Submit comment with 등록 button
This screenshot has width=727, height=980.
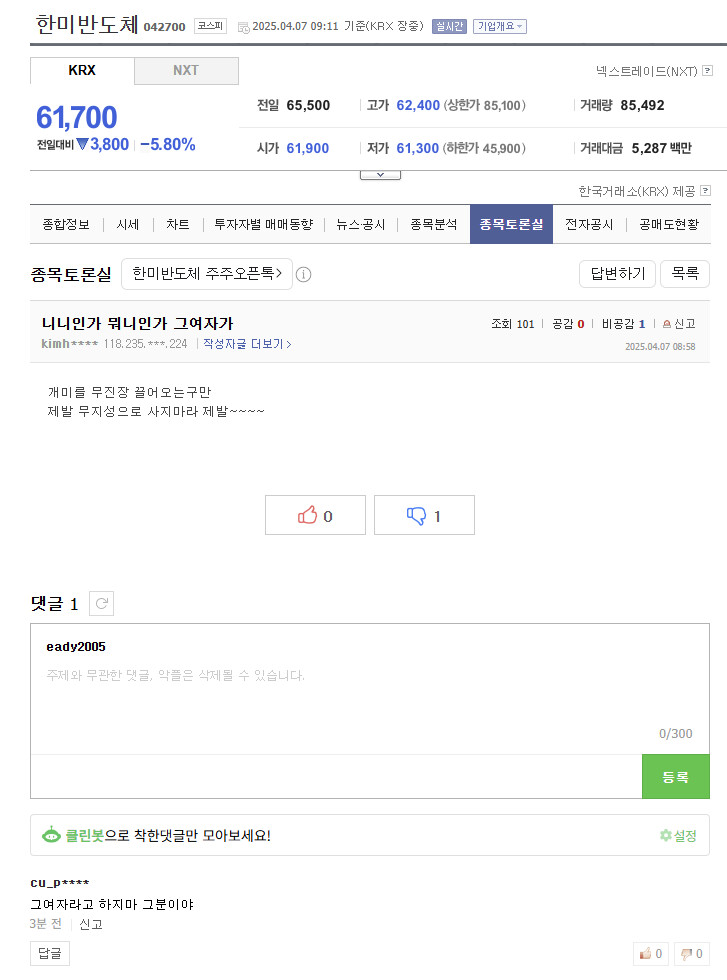(676, 777)
